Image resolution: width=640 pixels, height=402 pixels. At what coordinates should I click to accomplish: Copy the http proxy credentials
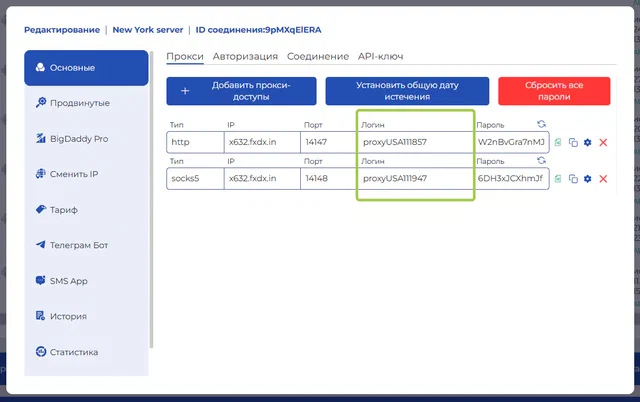pyautogui.click(x=573, y=142)
